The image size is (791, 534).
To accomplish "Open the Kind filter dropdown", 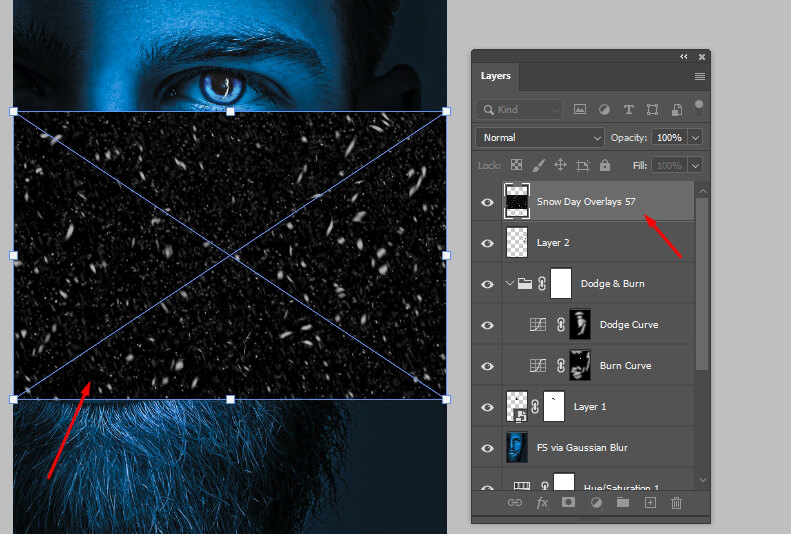I will (x=519, y=109).
